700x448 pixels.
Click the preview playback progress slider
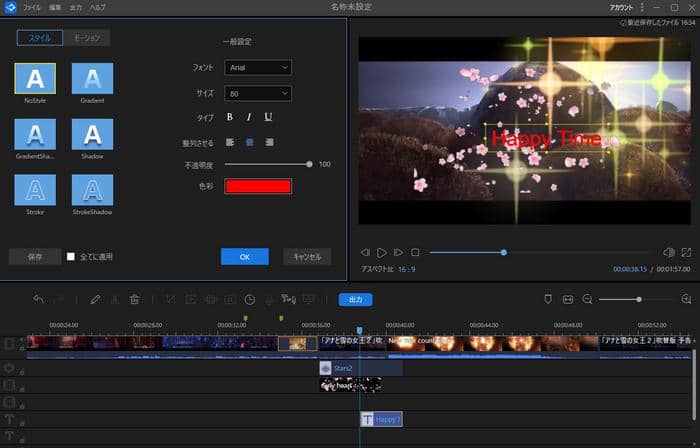pos(540,253)
